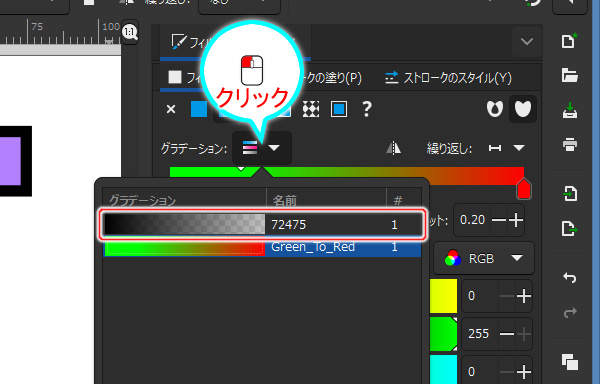
Task: Click the 72475 gradient preview thumbnail
Action: point(184,224)
